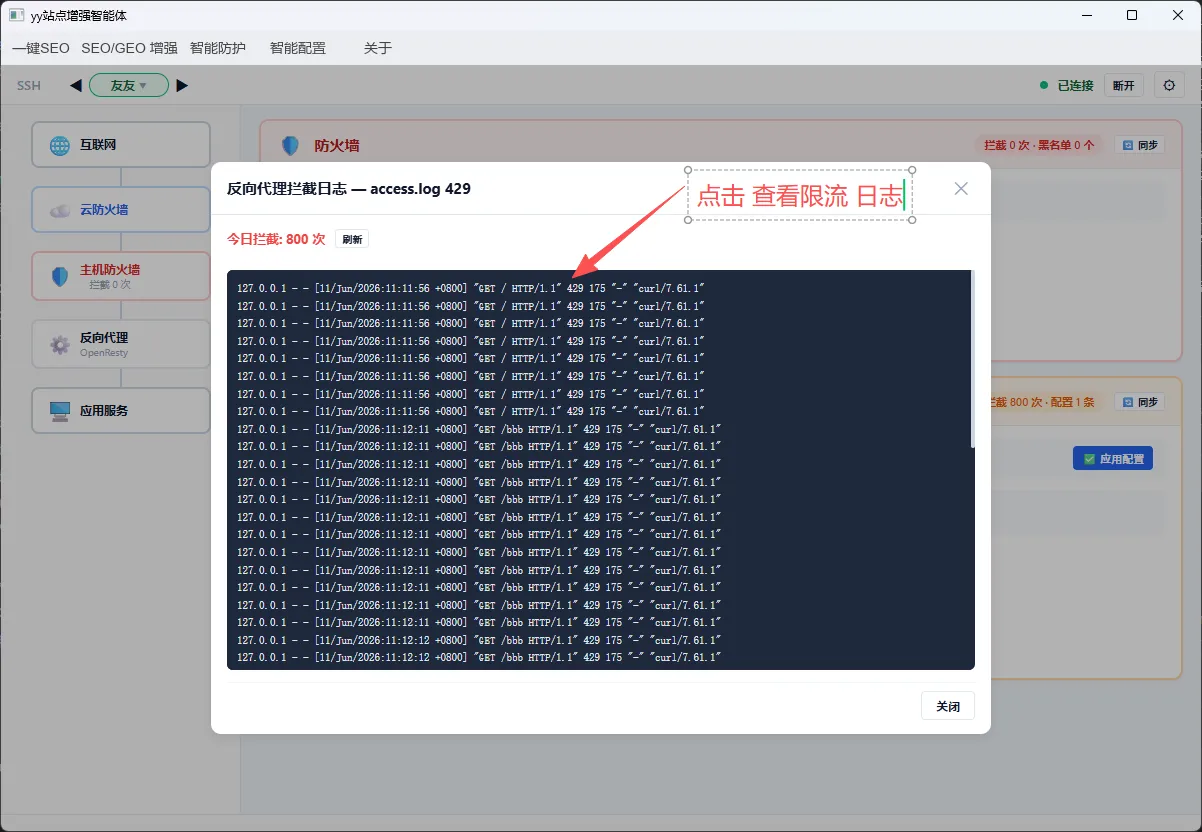Click the dialog title 反向代理拦截日志 — access.log 429
The image size is (1202, 832).
349,188
